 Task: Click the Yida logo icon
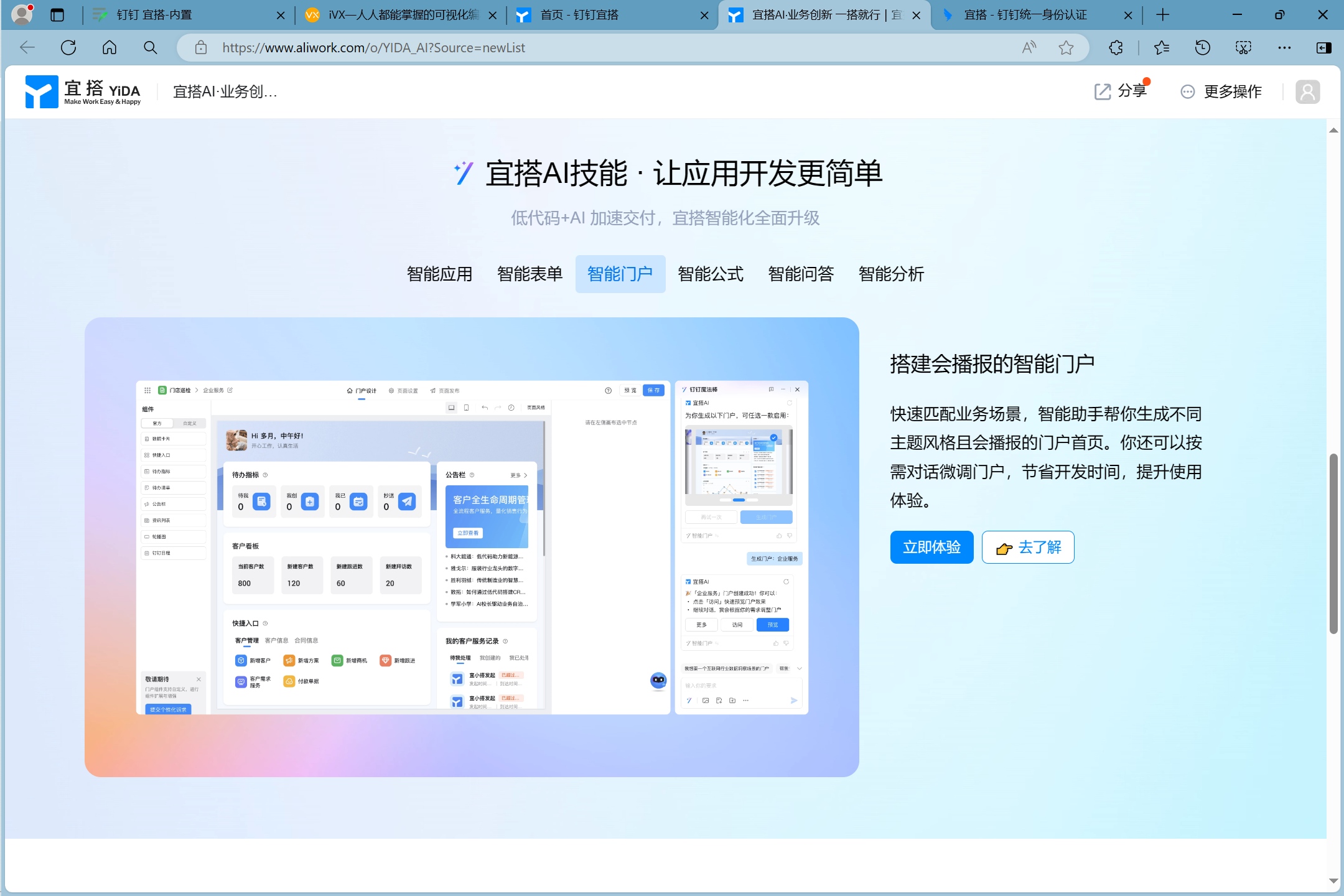click(x=41, y=91)
